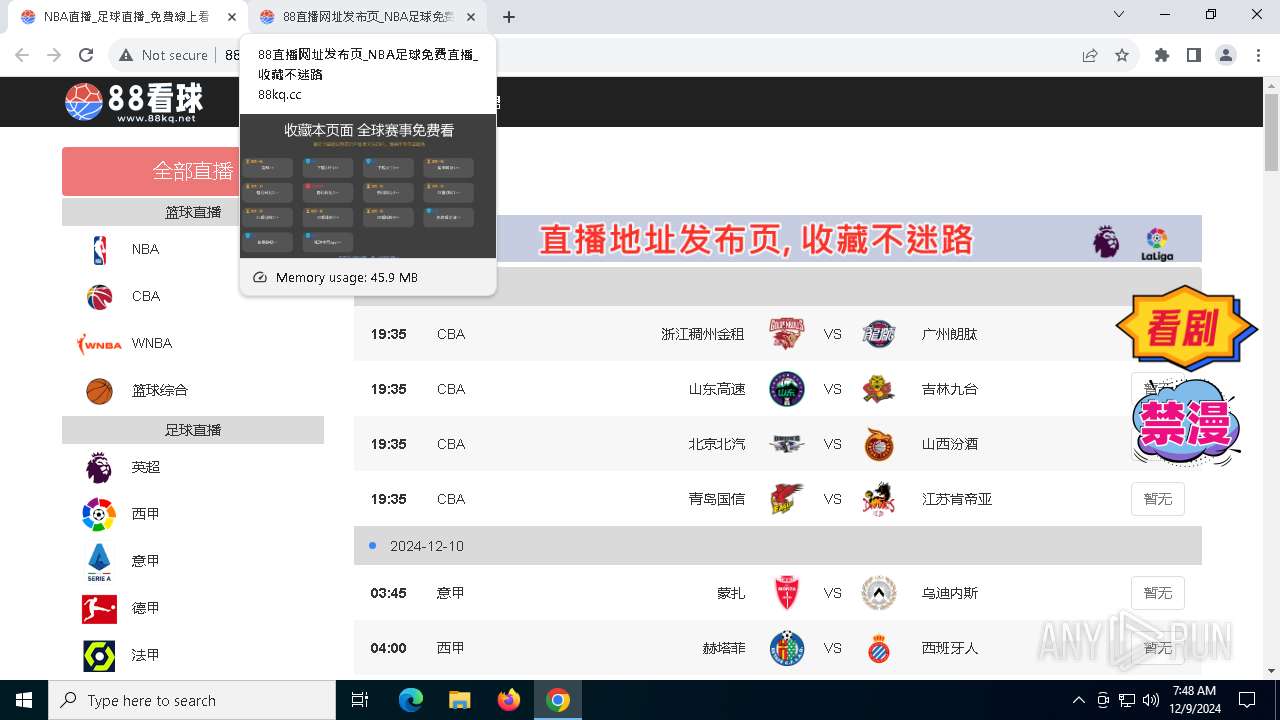1280x720 pixels.
Task: Click the Not secure site info indicator
Action: [164, 55]
